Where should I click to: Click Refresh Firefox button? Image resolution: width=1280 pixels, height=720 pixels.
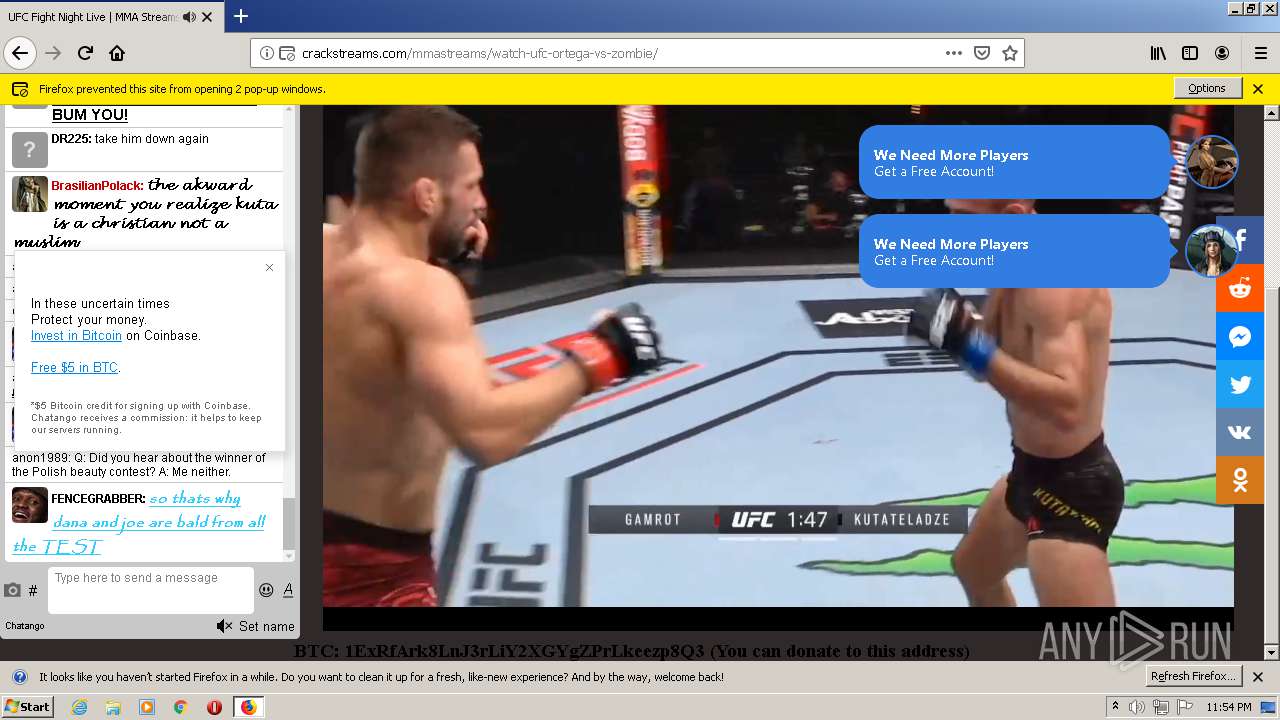tap(1194, 676)
